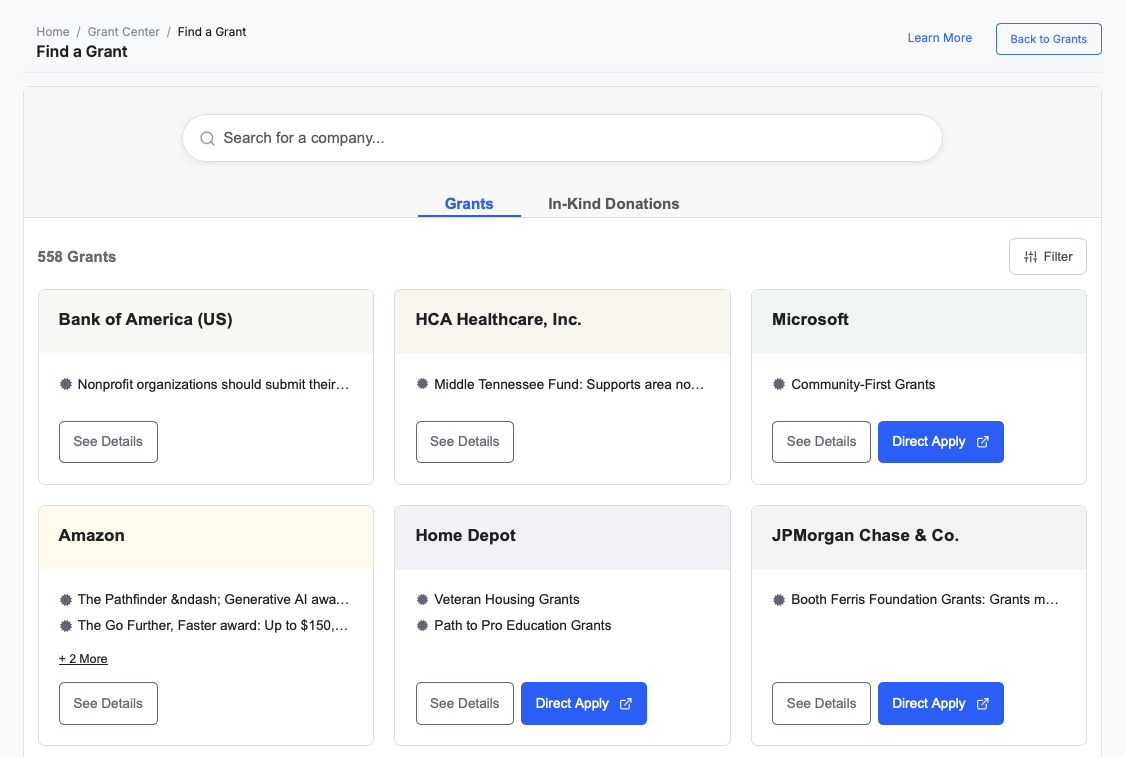1125x757 pixels.
Task: Click bullet icon beside The Pathfinder award
Action: (65, 599)
